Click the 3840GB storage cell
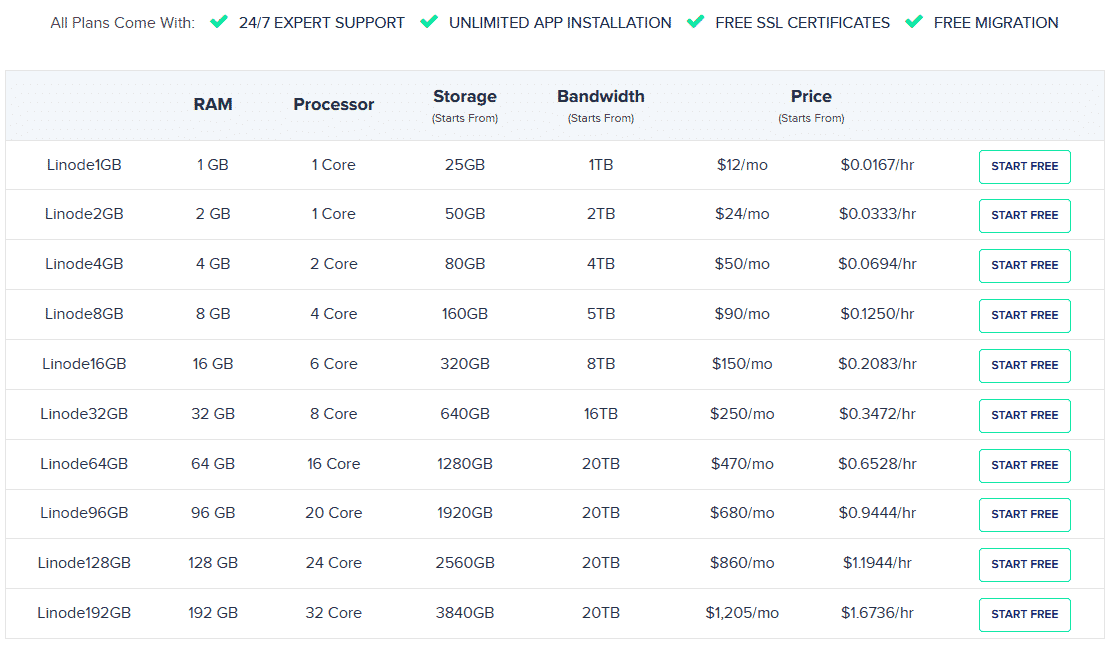The image size is (1112, 650). (465, 612)
